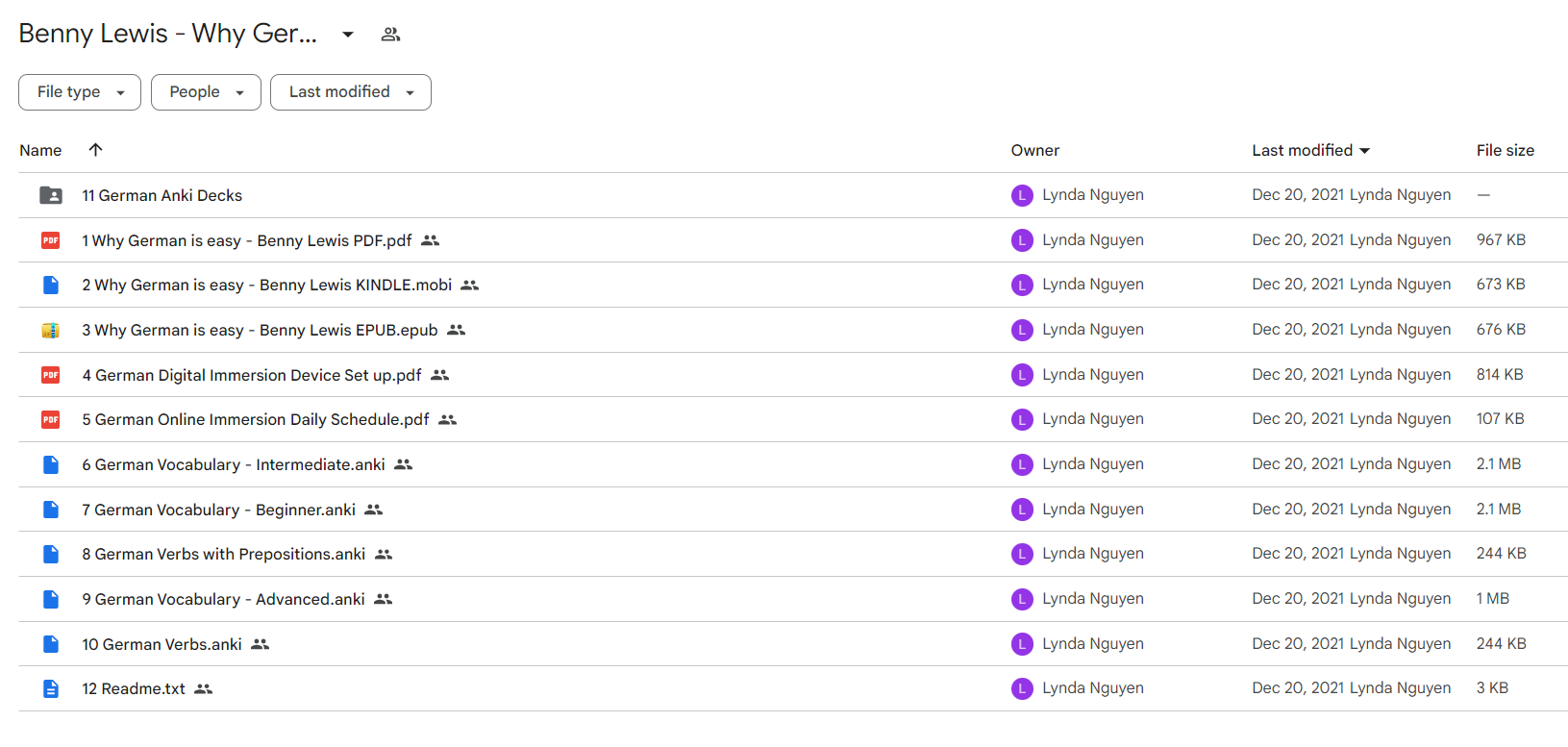The image size is (1568, 747).
Task: Sort by the Name column header
Action: [x=40, y=151]
